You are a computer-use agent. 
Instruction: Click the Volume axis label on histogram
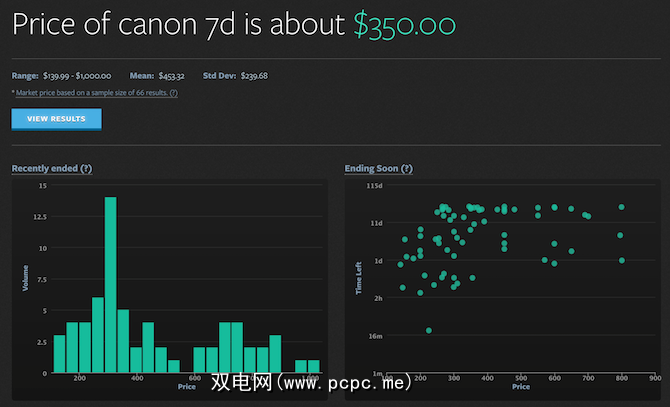pos(25,278)
